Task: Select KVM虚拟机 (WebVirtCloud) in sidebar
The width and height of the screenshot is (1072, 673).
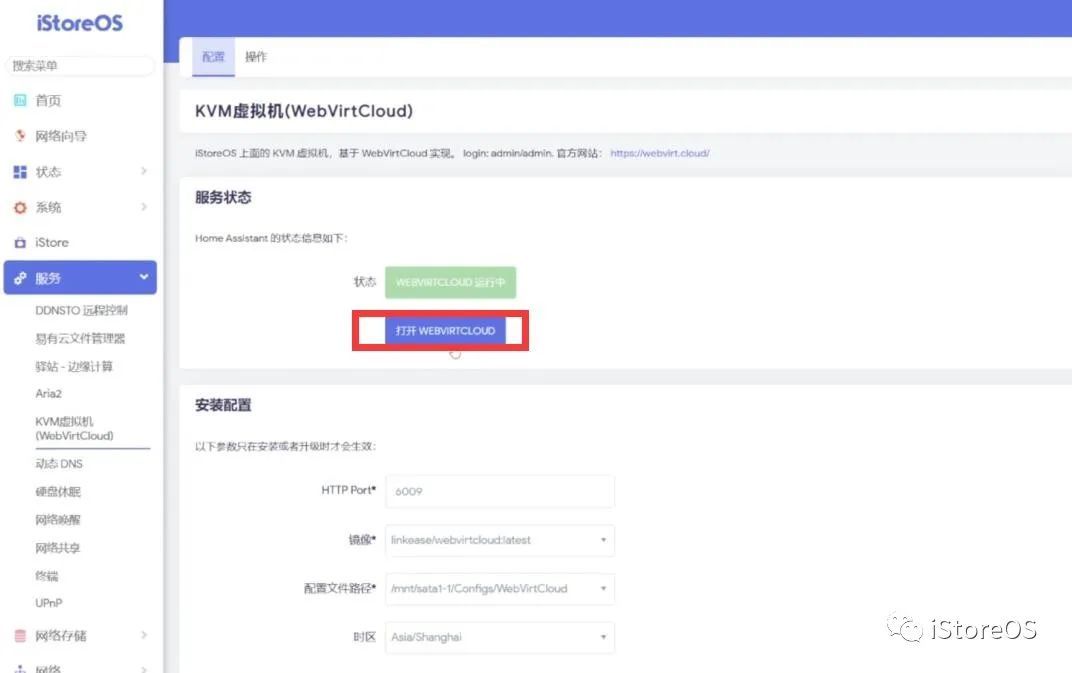Action: [x=75, y=429]
